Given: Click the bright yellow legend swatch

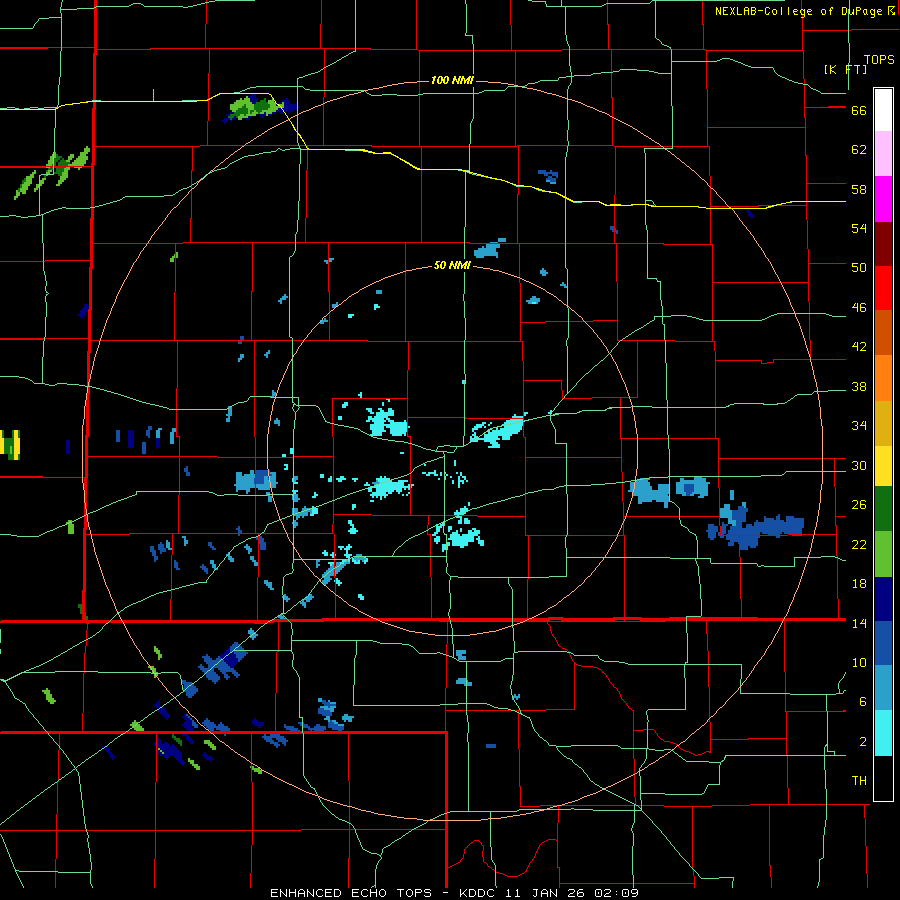Looking at the screenshot, I should pyautogui.click(x=883, y=465).
